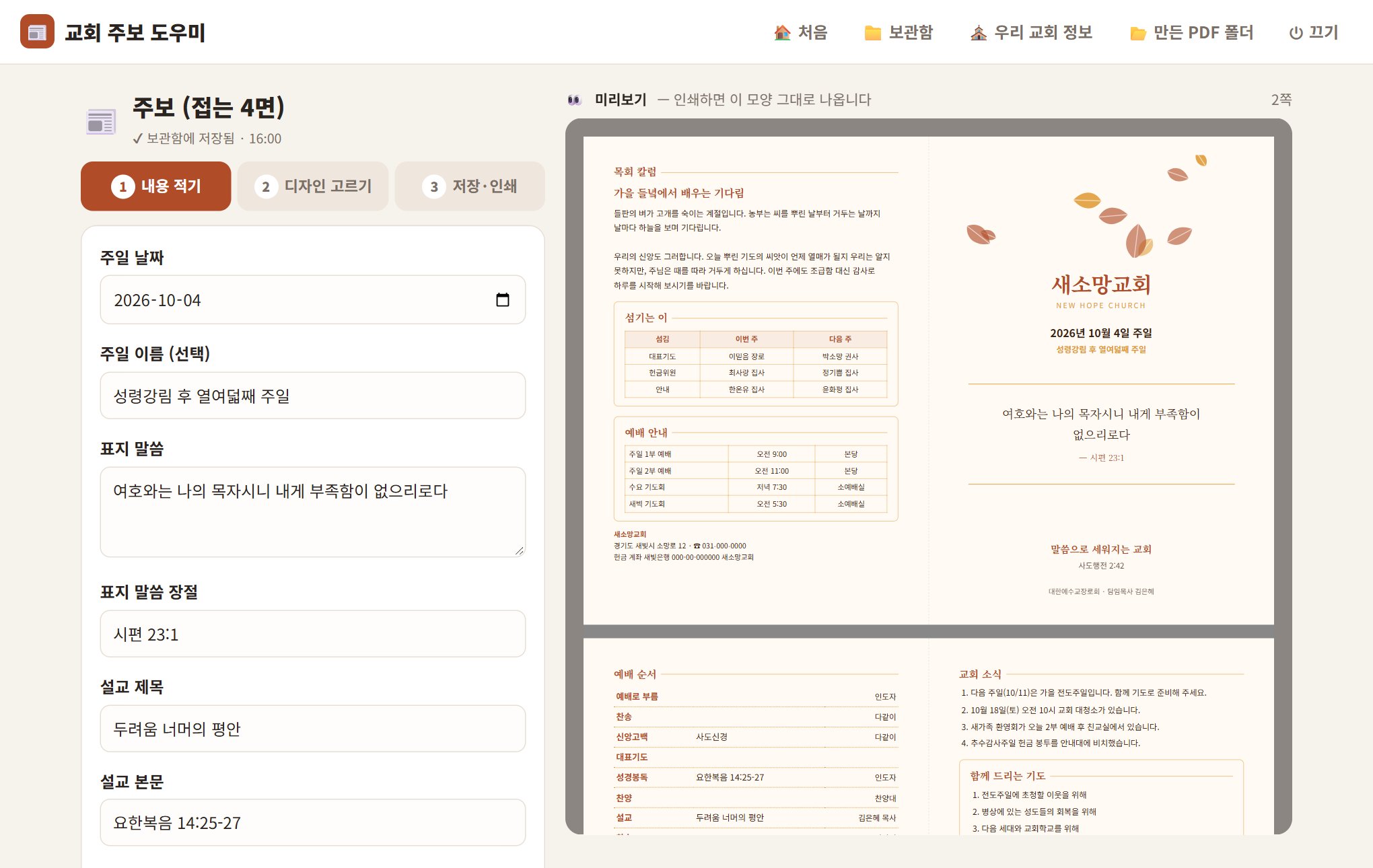Click the 끄기 power button

(1313, 32)
